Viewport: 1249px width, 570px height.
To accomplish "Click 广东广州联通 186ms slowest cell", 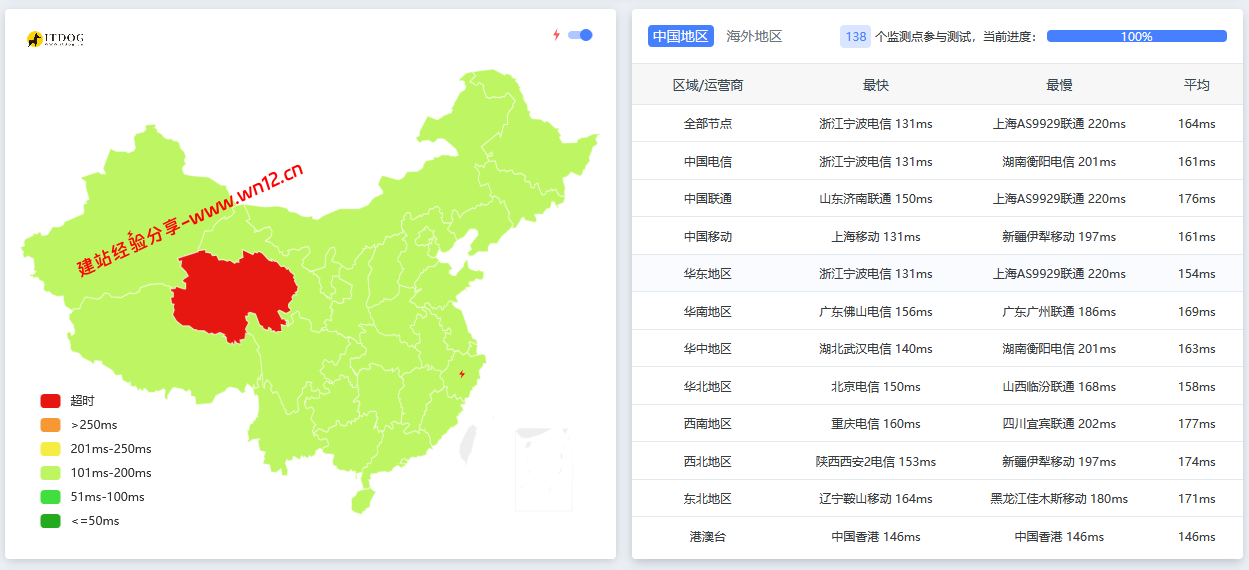I will point(1059,312).
